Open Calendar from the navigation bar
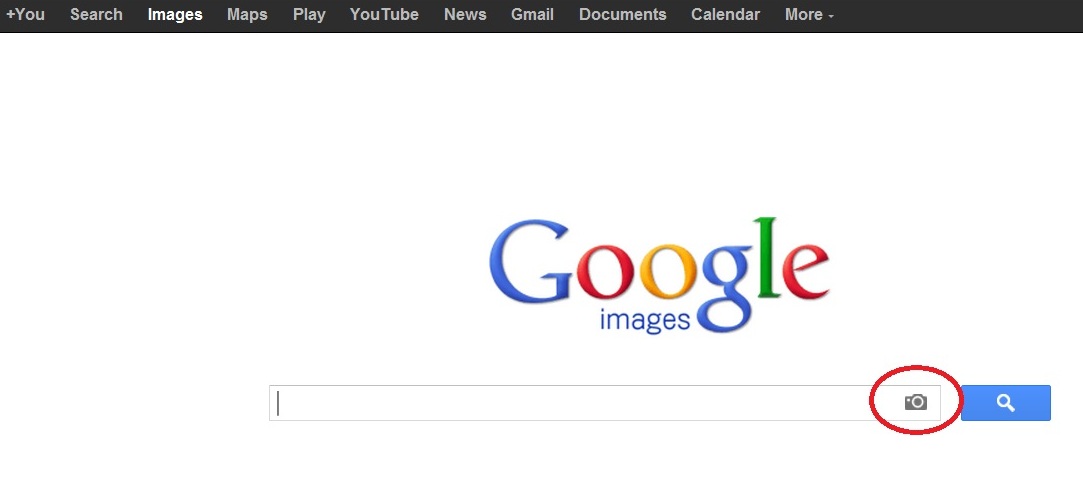Screen dimensions: 1083x503 pos(725,15)
